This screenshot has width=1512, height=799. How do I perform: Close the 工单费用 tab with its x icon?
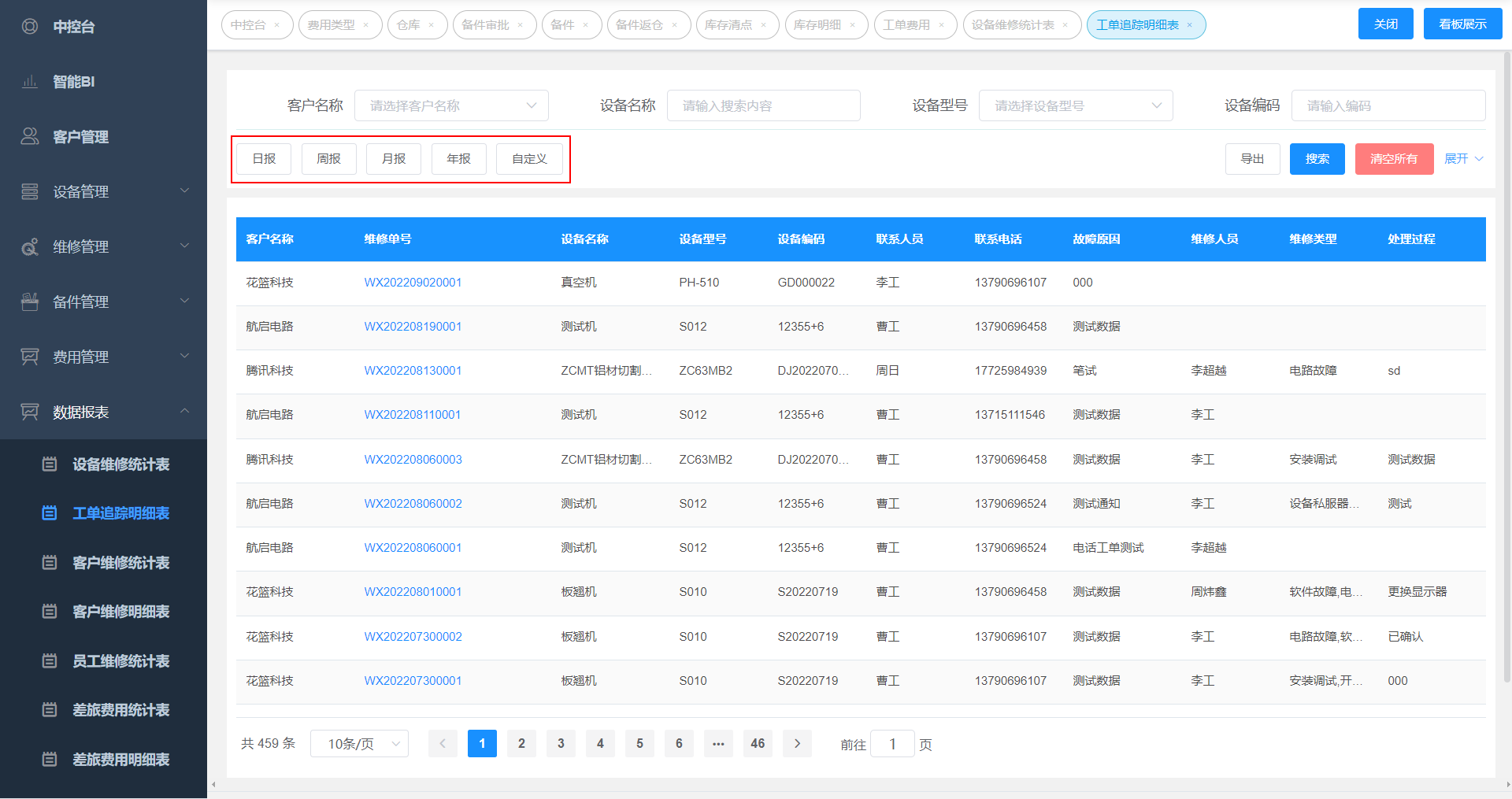coord(941,25)
